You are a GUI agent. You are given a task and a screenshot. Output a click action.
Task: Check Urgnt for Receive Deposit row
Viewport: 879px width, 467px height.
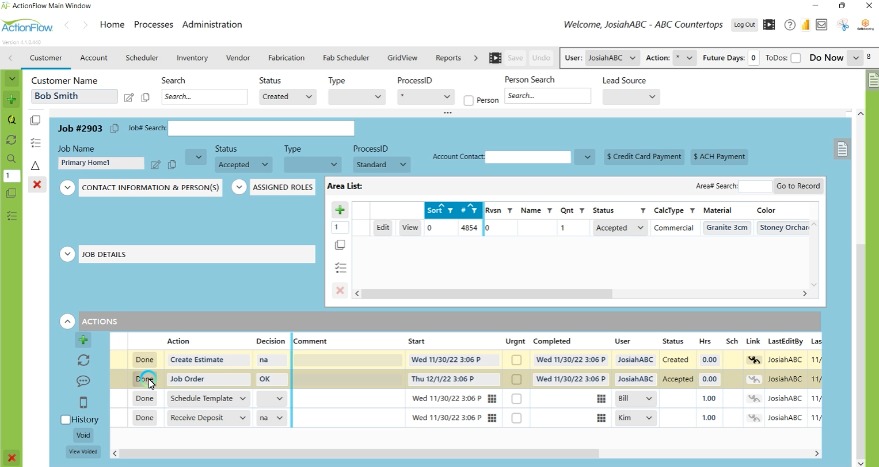(516, 418)
